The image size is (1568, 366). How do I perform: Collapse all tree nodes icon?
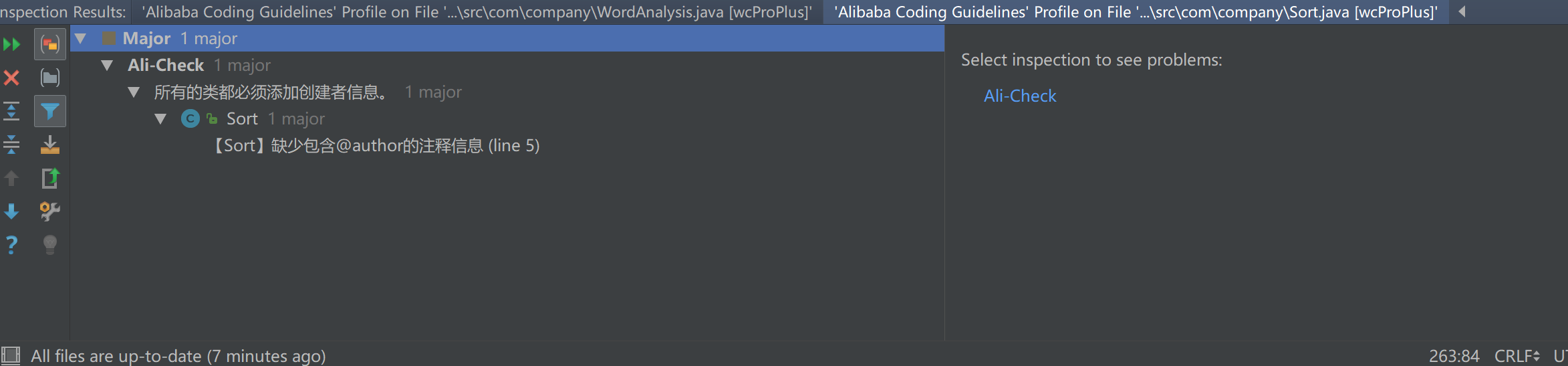[12, 145]
